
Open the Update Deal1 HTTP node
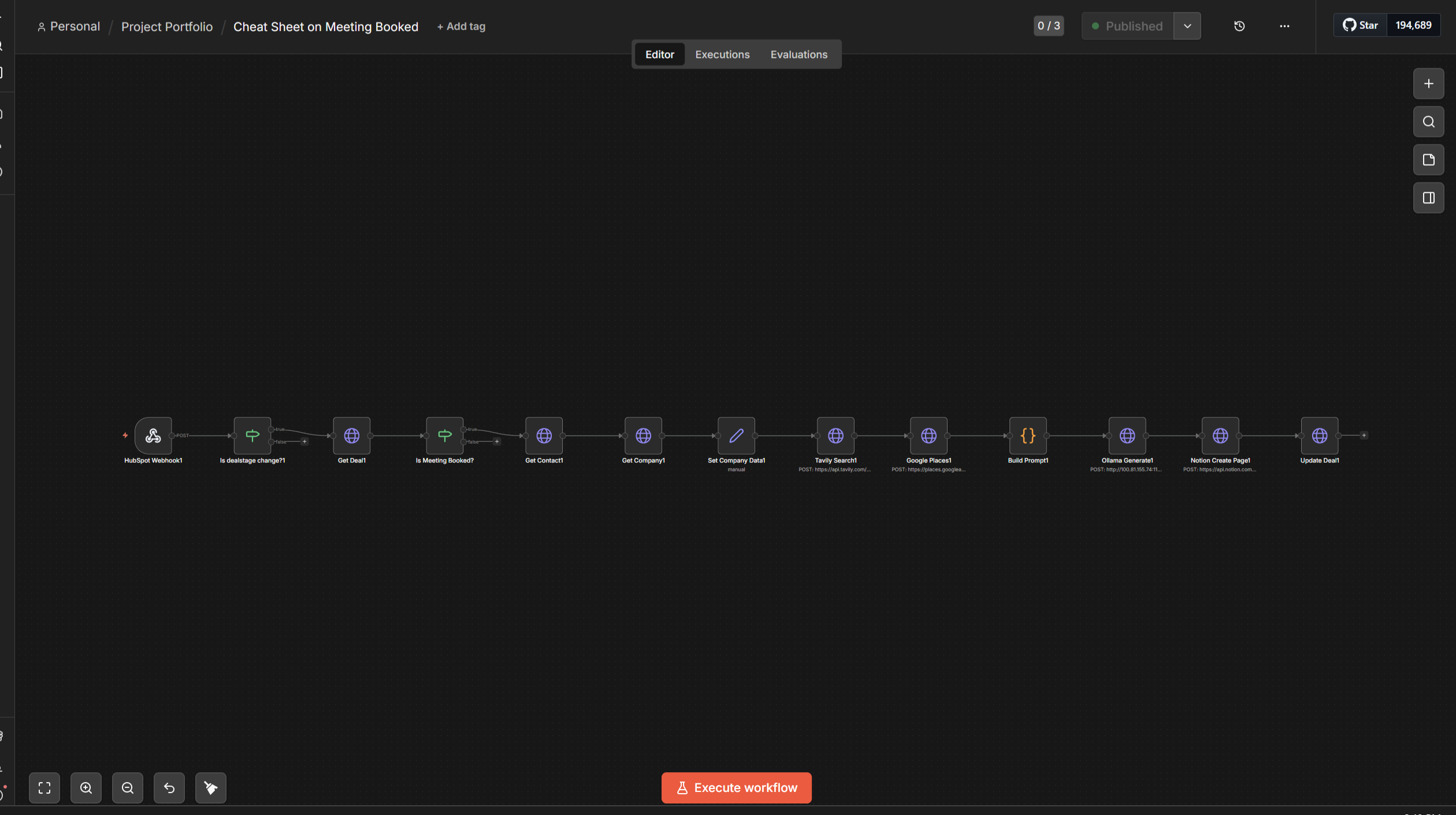click(1320, 436)
